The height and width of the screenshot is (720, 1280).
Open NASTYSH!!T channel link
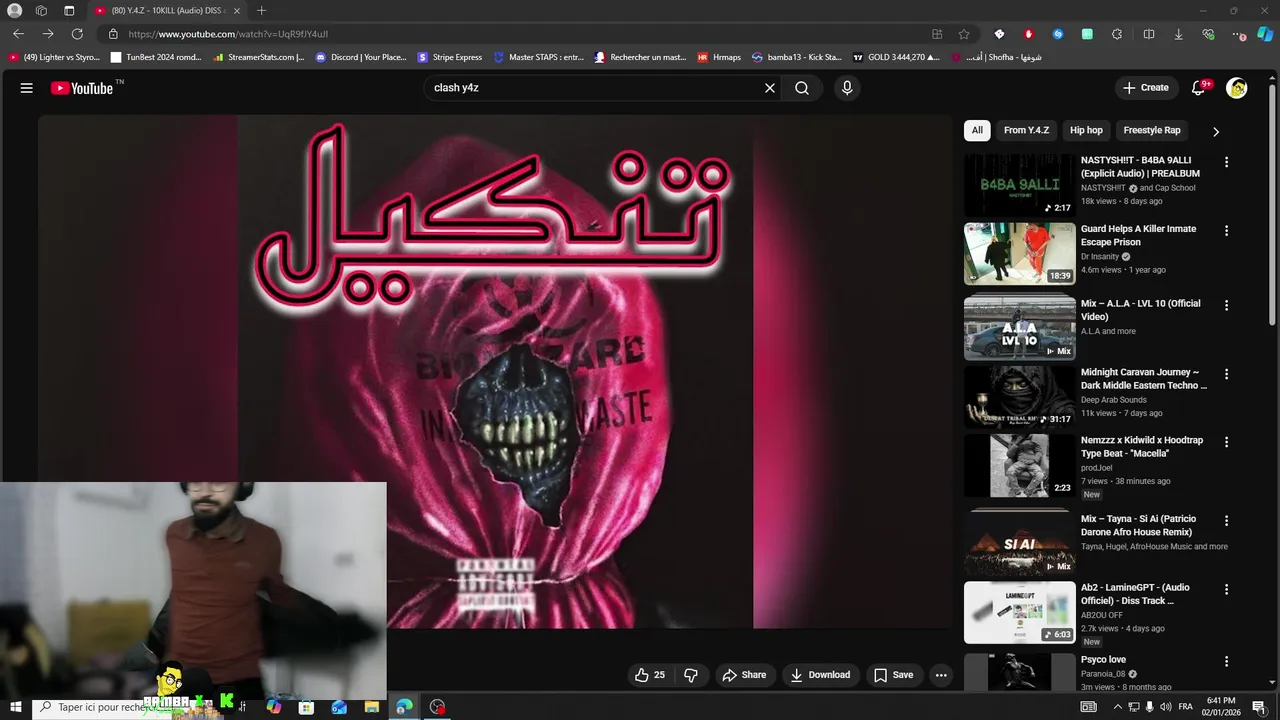tap(1103, 188)
